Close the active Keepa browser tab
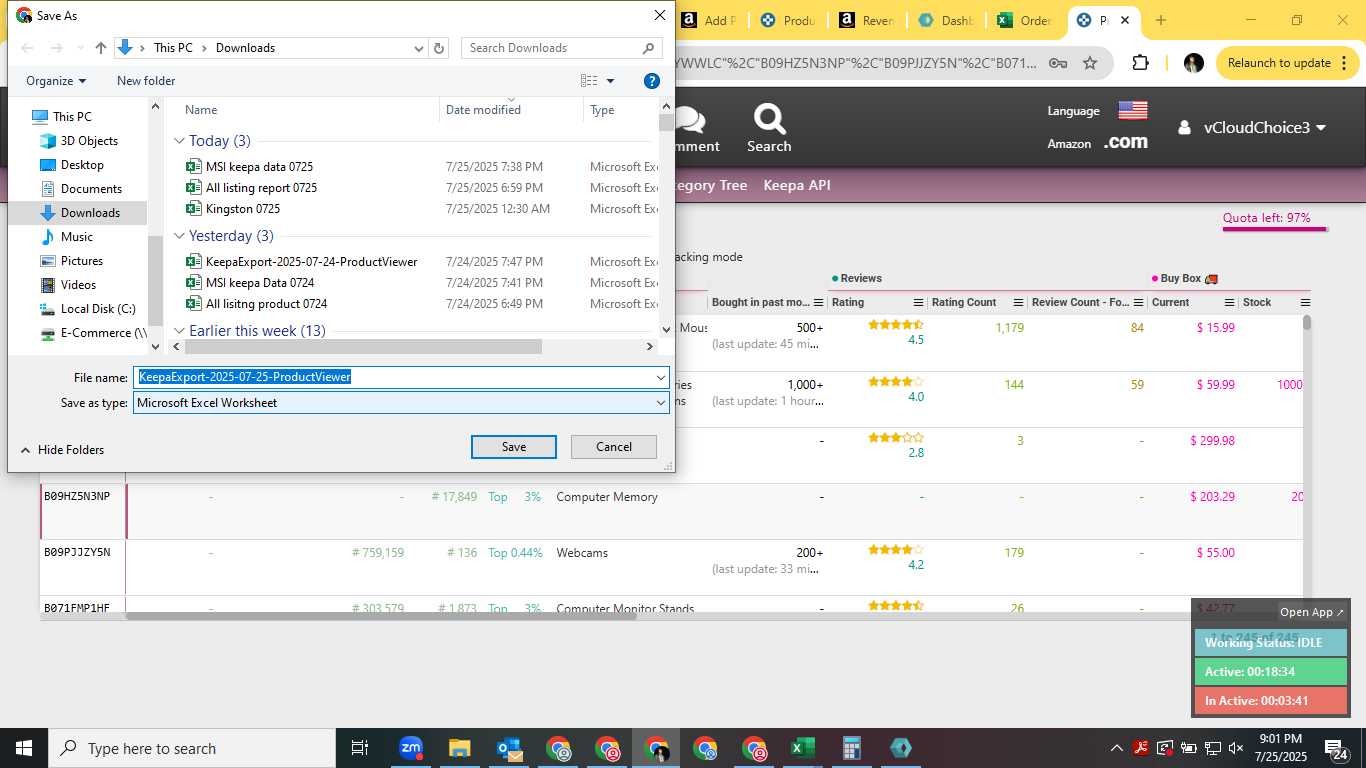Viewport: 1366px width, 768px height. (x=1125, y=20)
